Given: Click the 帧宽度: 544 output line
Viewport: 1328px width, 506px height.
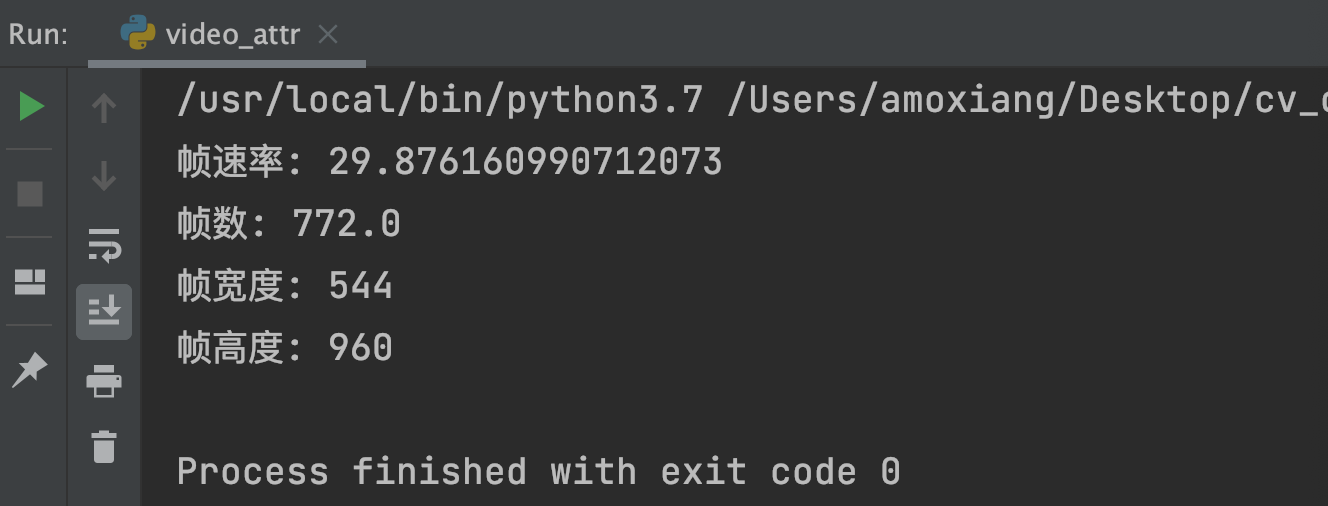Looking at the screenshot, I should coord(285,286).
